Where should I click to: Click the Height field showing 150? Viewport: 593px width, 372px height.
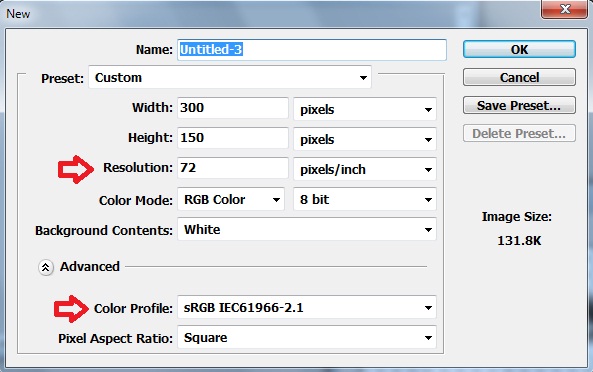click(x=233, y=138)
